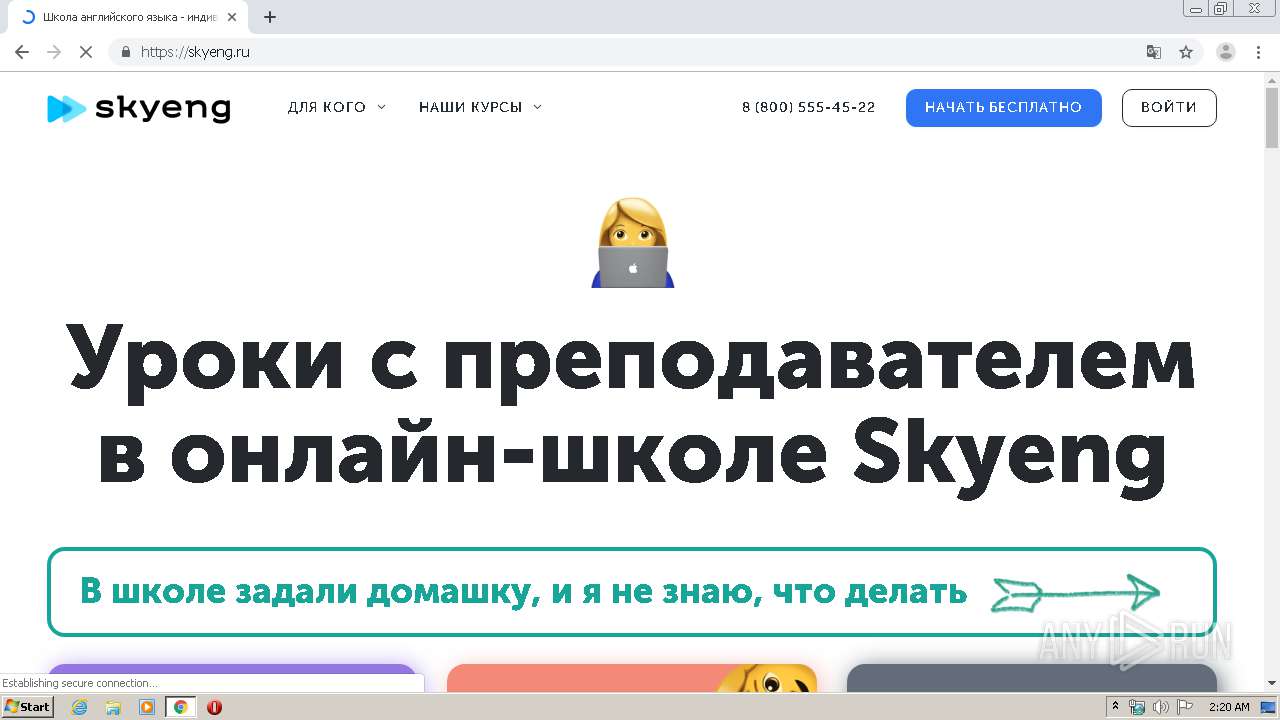
Task: Go back with the browser back arrow
Action: (x=22, y=52)
